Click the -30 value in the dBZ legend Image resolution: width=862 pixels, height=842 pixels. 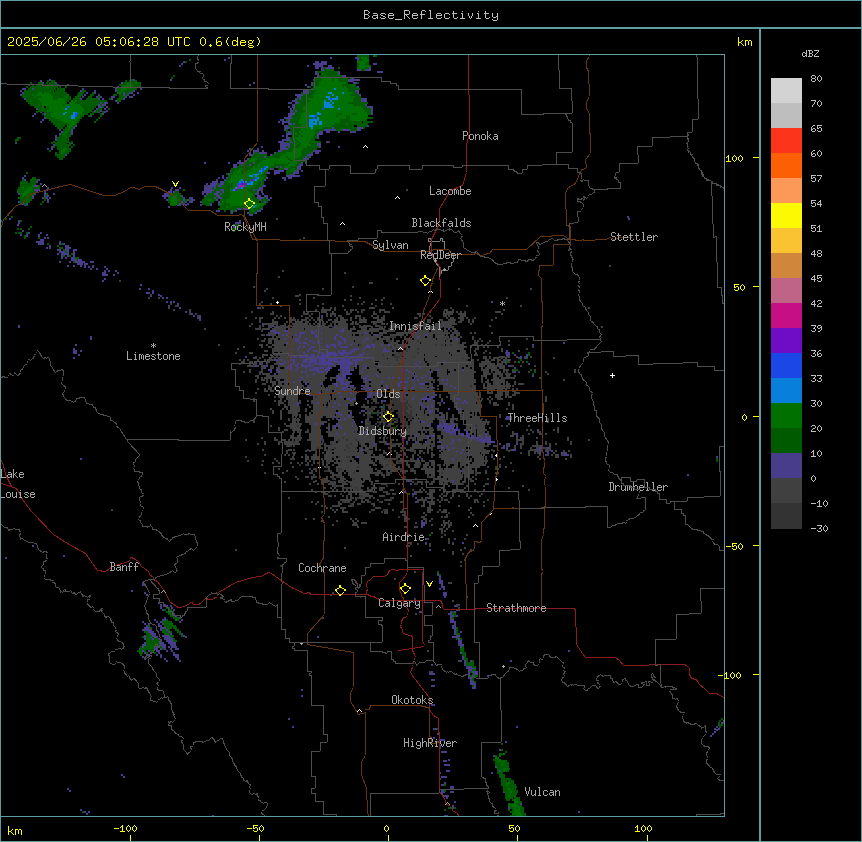(x=819, y=529)
